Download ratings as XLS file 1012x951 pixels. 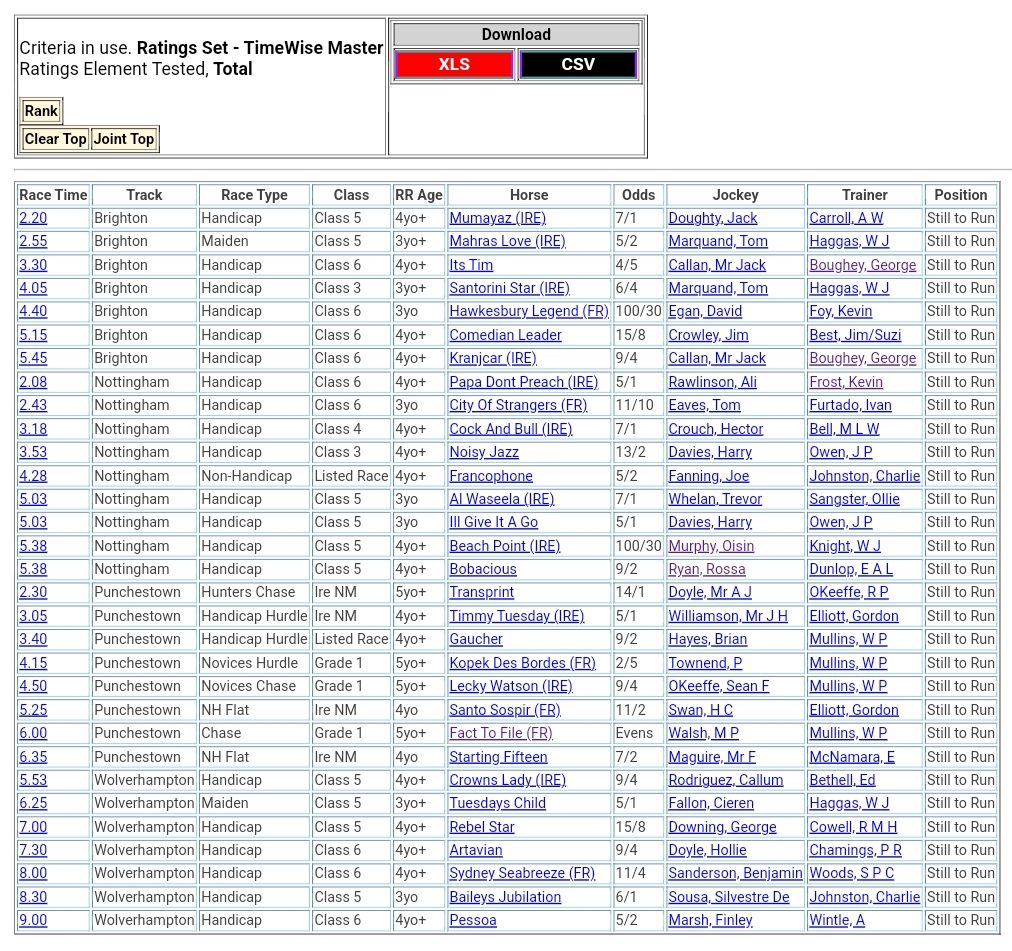(x=454, y=65)
